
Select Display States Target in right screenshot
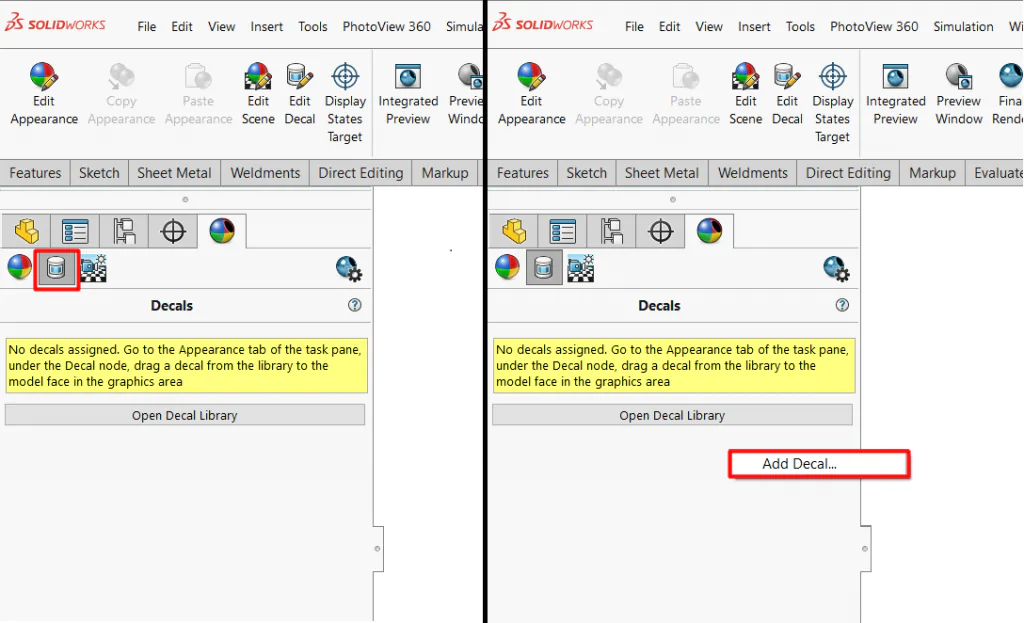tap(832, 103)
